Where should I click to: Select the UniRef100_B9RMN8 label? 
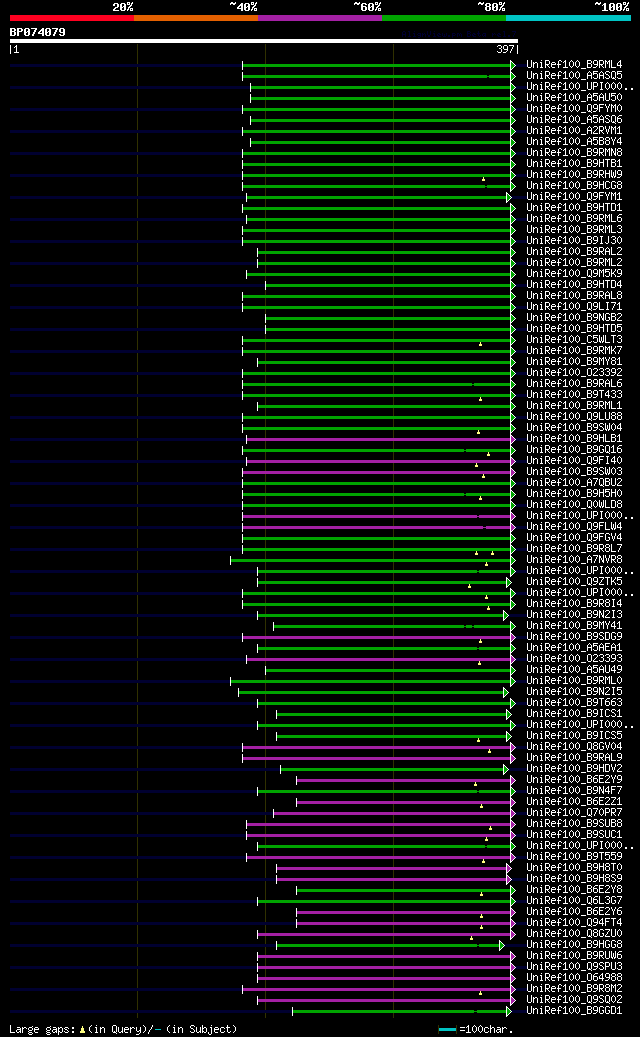tap(575, 152)
